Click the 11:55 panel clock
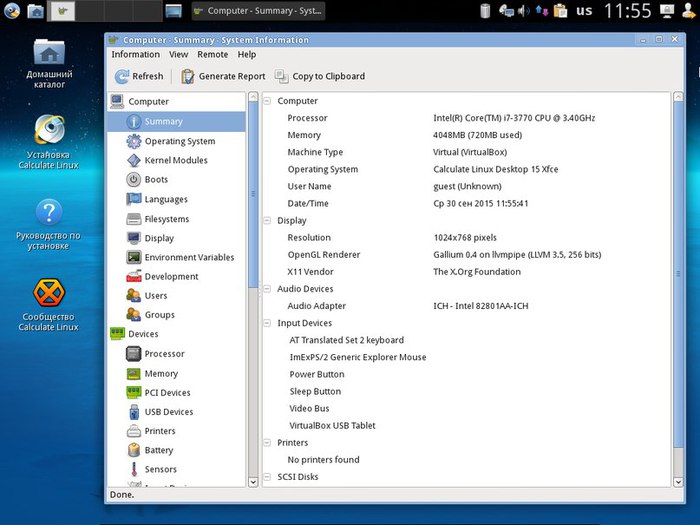Image resolution: width=700 pixels, height=525 pixels. [627, 11]
